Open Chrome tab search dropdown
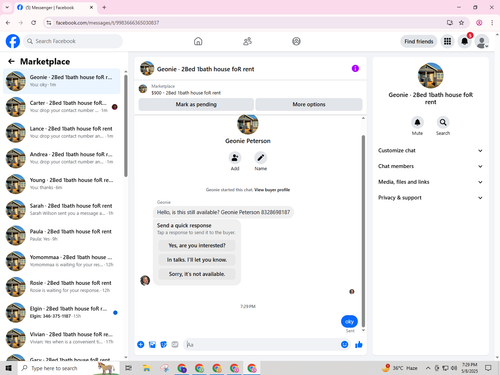The height and width of the screenshot is (375, 500). pos(7,7)
